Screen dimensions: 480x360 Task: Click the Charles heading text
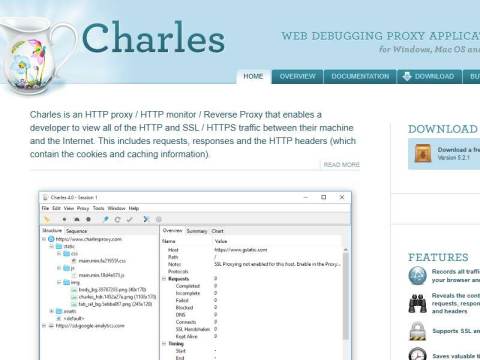pos(153,37)
